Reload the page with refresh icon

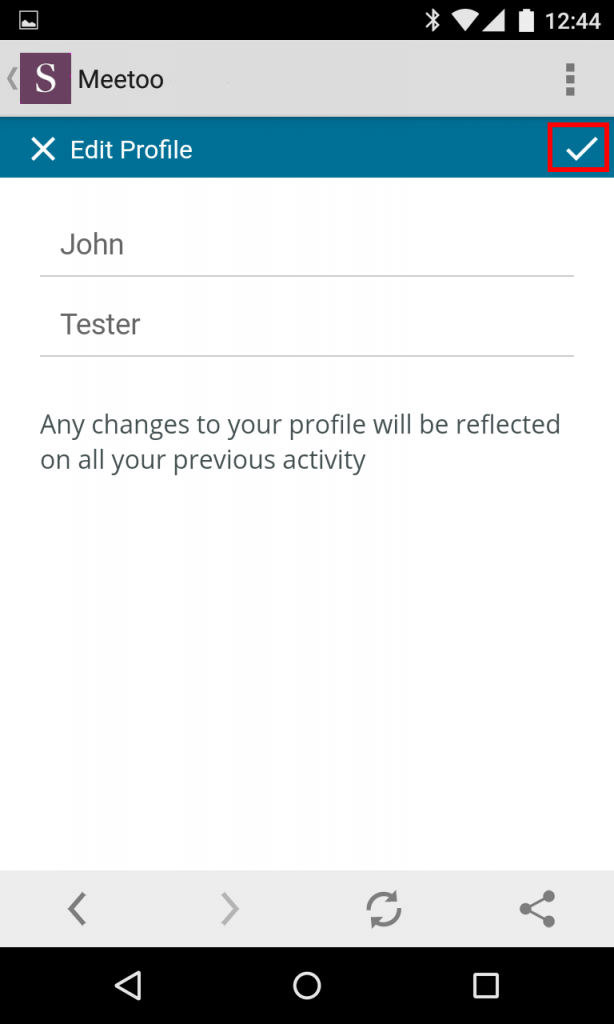pyautogui.click(x=383, y=909)
